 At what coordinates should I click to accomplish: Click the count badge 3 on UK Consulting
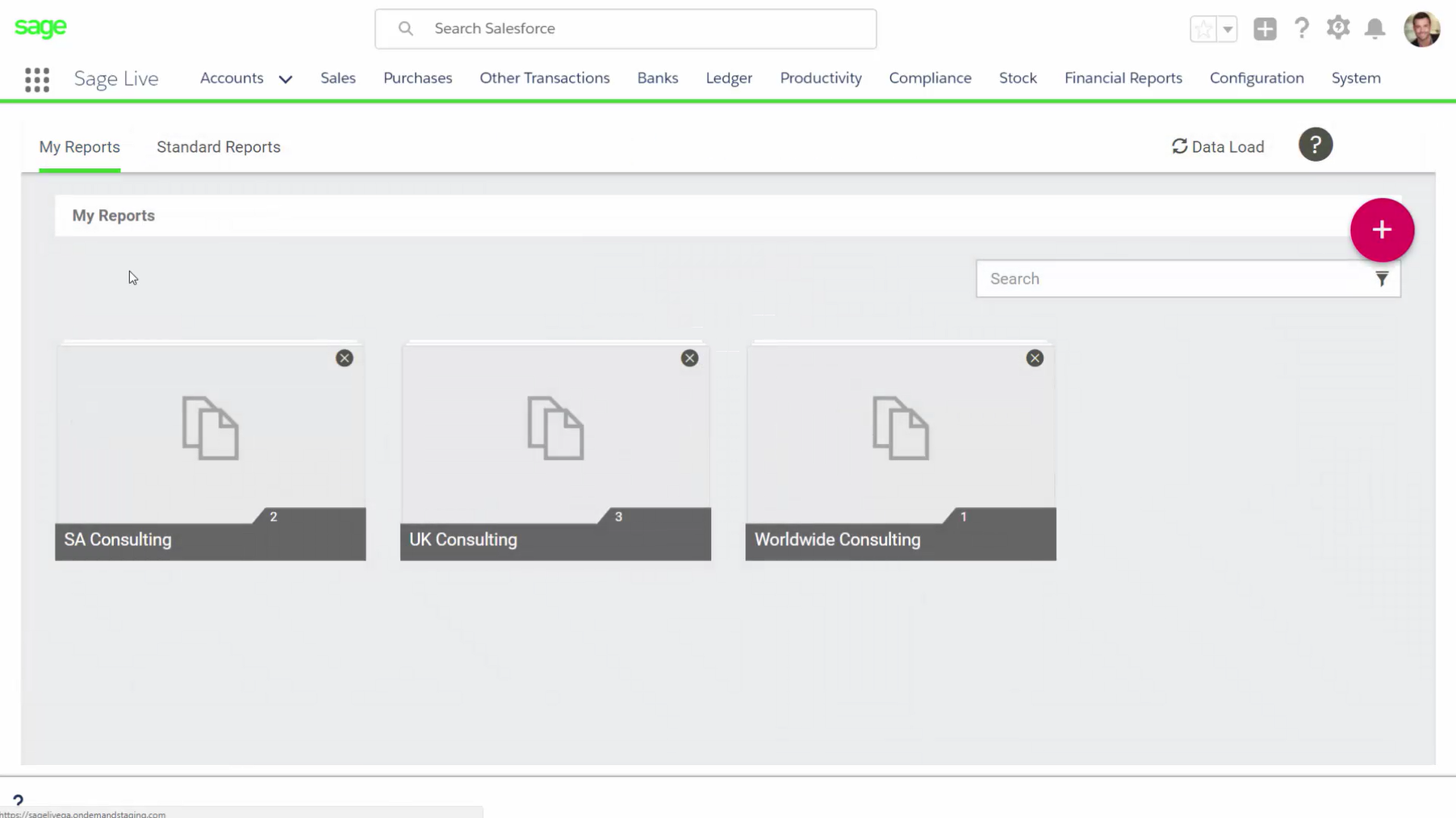tap(618, 517)
